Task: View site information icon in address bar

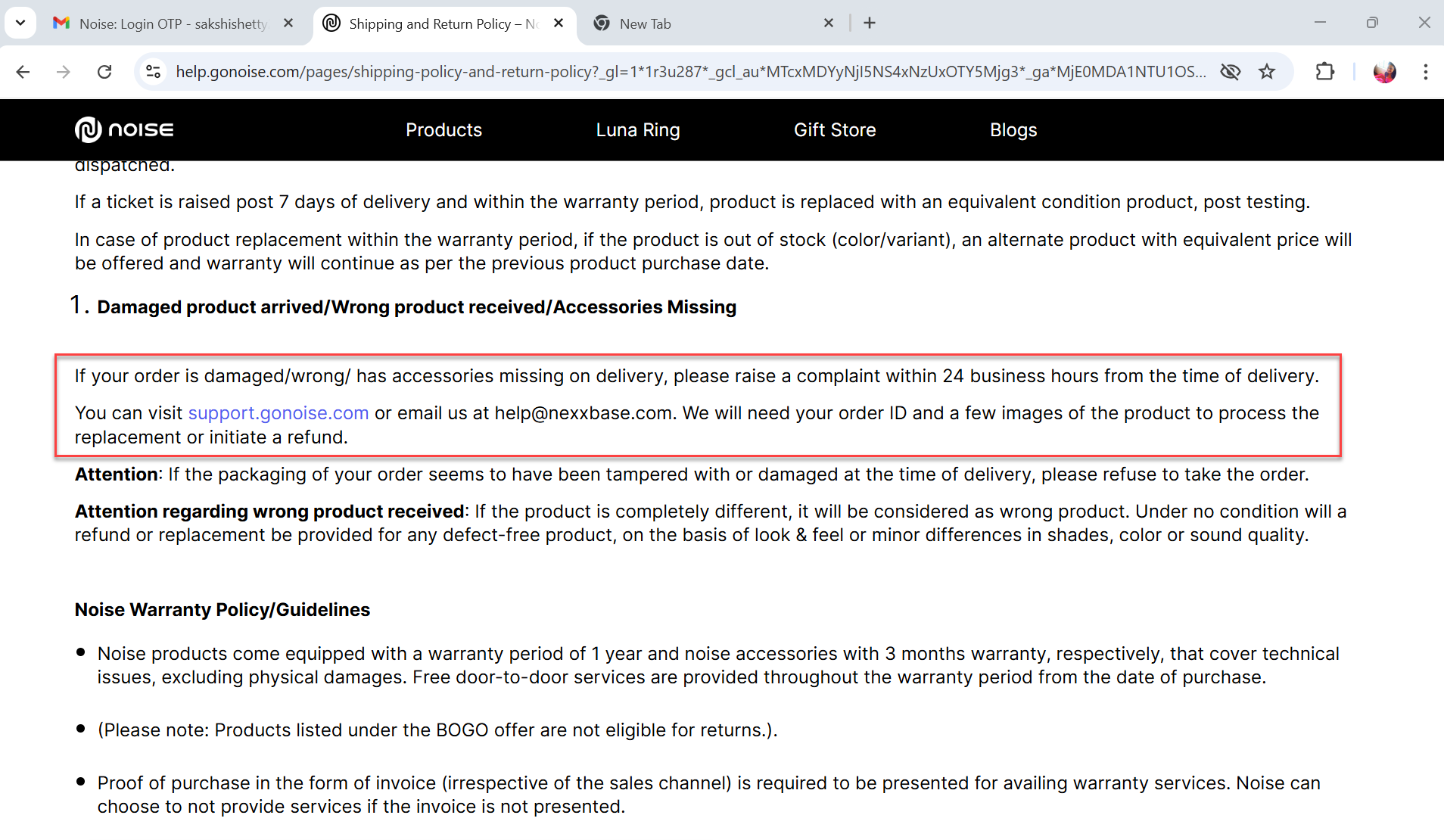Action: coord(154,72)
